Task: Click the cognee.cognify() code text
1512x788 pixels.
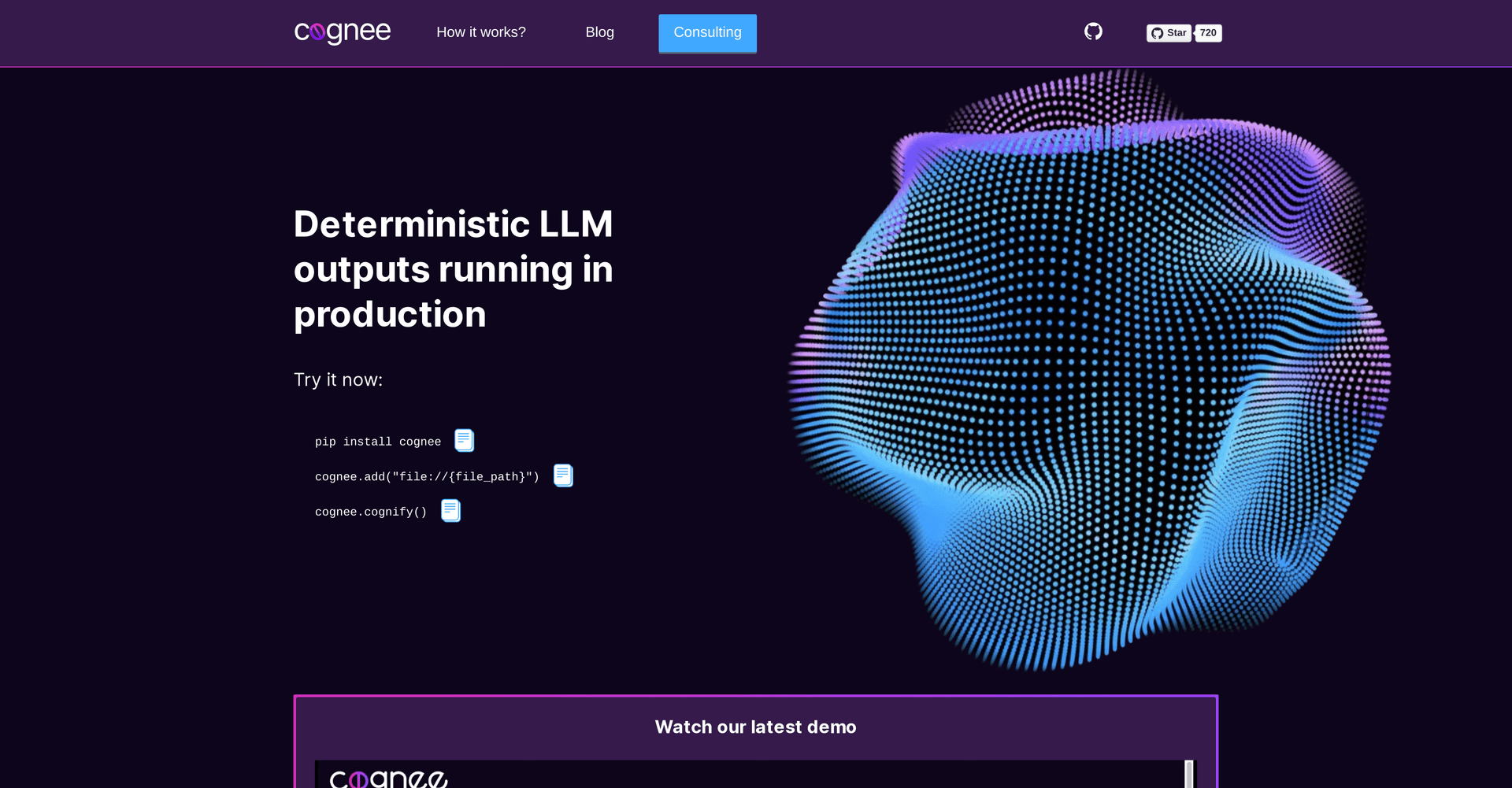Action: pyautogui.click(x=371, y=512)
